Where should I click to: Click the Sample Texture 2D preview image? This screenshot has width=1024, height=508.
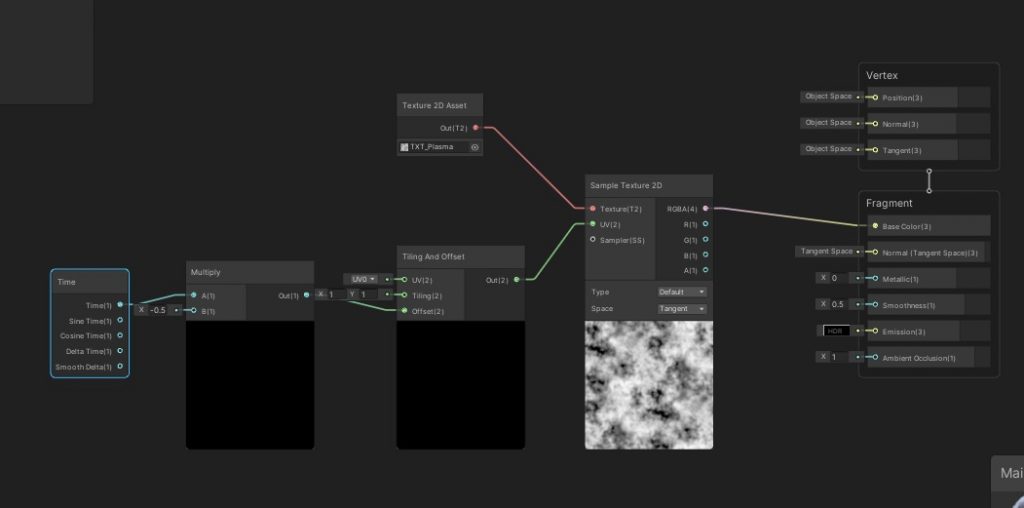coord(648,384)
